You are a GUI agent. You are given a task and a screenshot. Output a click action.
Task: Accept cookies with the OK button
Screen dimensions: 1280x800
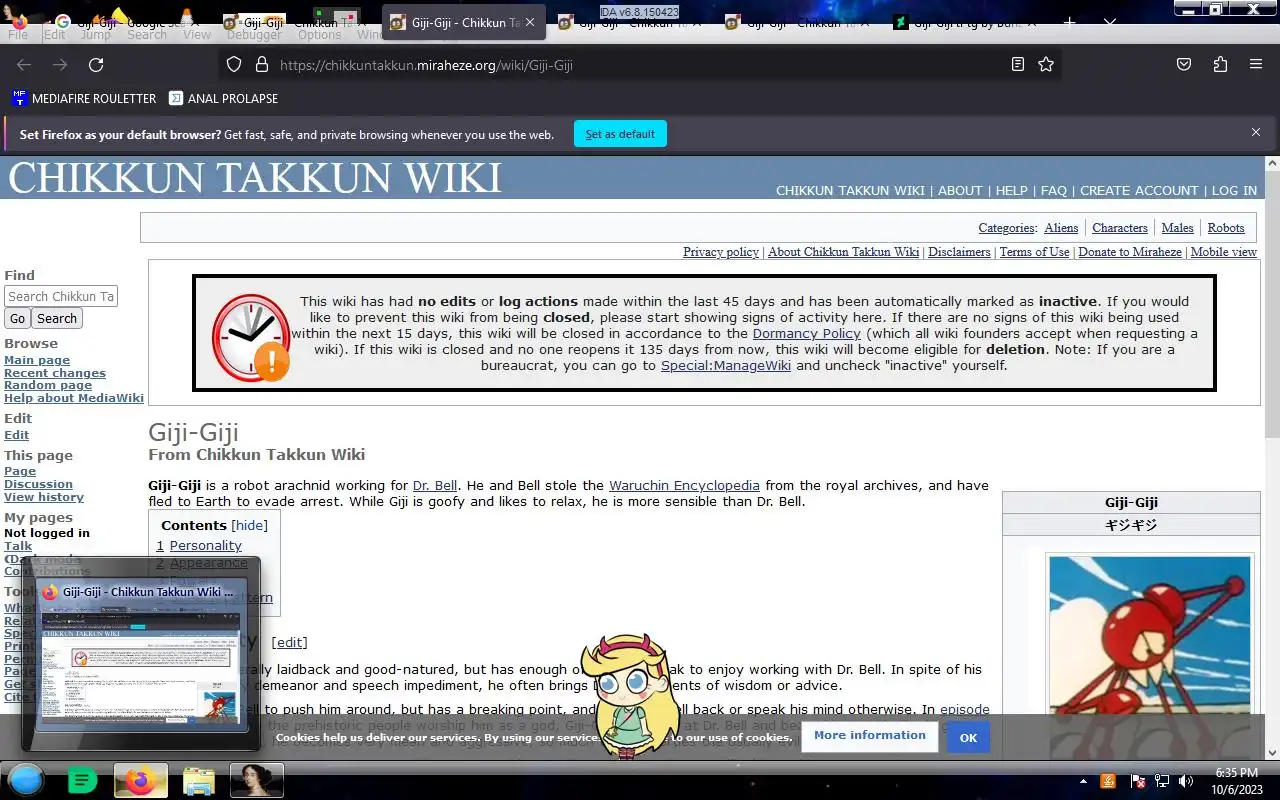968,737
